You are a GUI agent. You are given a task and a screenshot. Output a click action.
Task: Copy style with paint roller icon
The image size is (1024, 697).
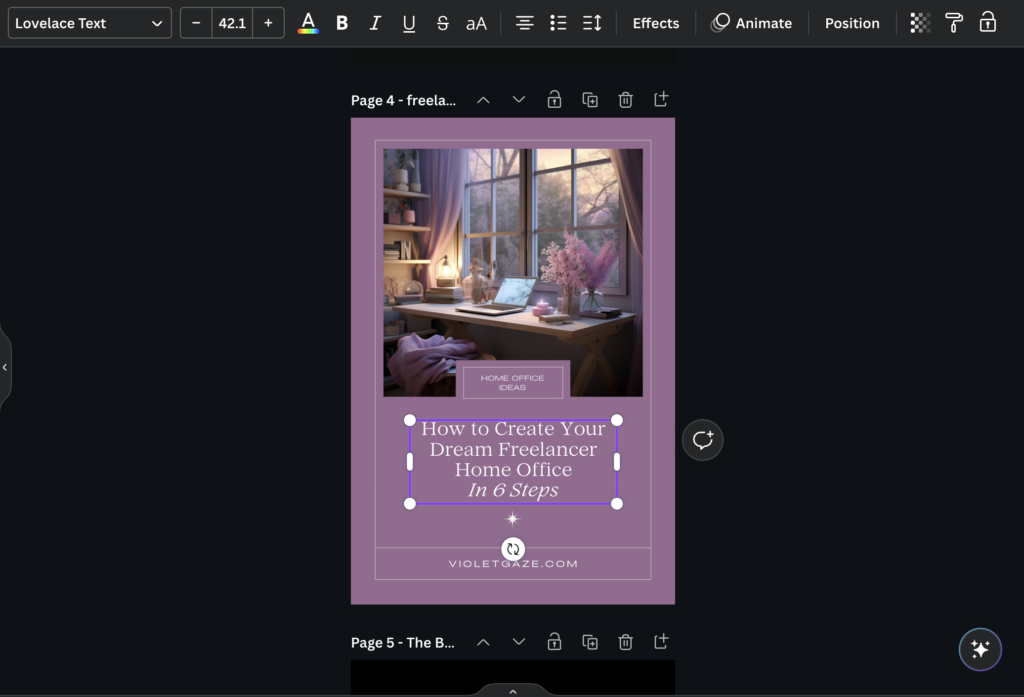point(954,23)
